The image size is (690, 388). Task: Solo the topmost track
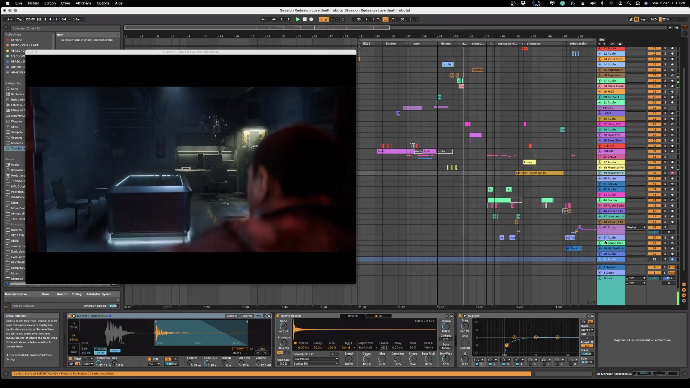pos(665,48)
